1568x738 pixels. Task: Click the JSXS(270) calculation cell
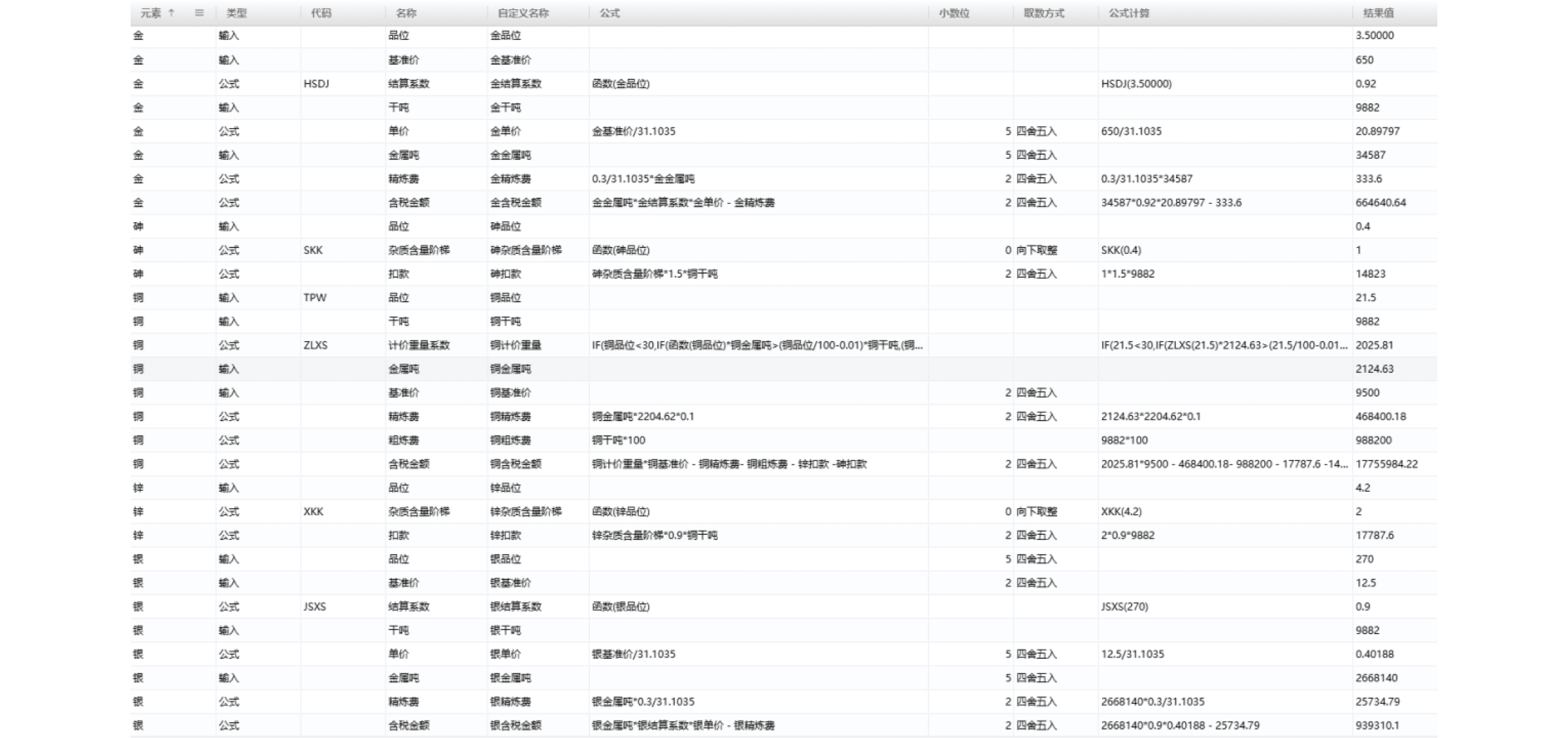click(x=1124, y=607)
